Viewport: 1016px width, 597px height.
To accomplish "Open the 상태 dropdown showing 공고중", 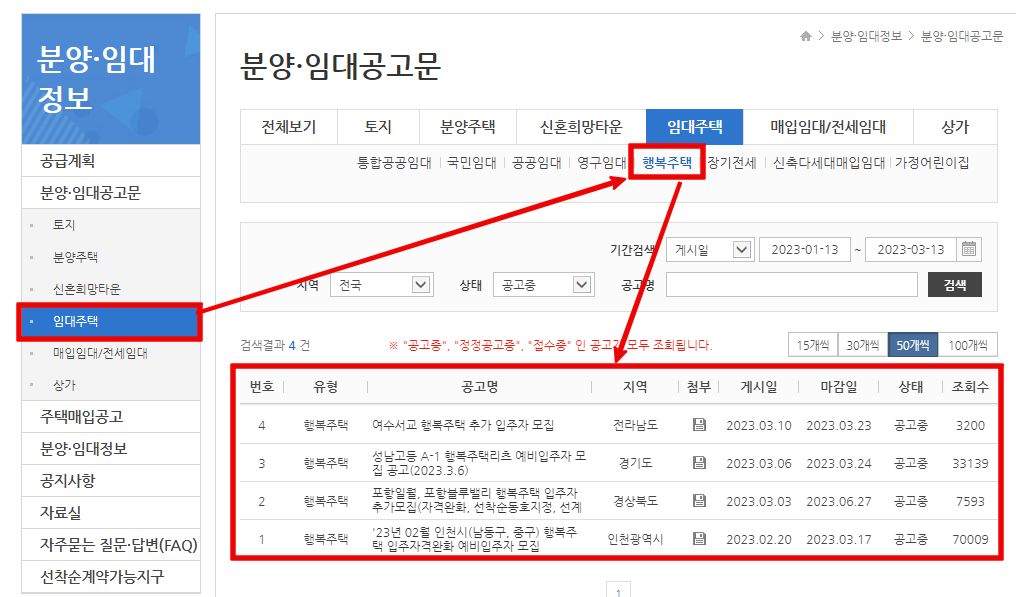I will 543,284.
